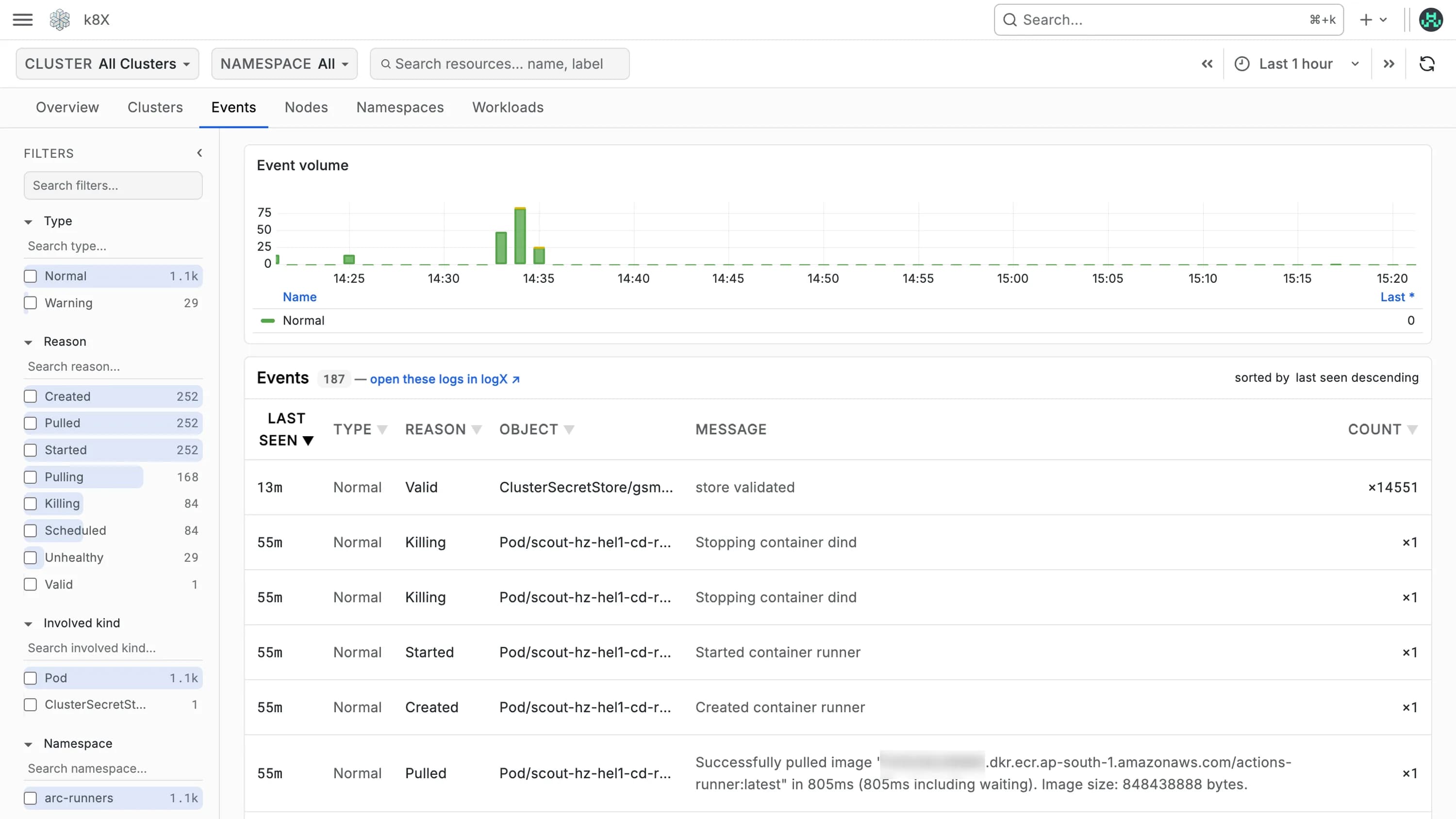Collapse the Reason filter section
This screenshot has width=1456, height=819.
click(x=28, y=343)
